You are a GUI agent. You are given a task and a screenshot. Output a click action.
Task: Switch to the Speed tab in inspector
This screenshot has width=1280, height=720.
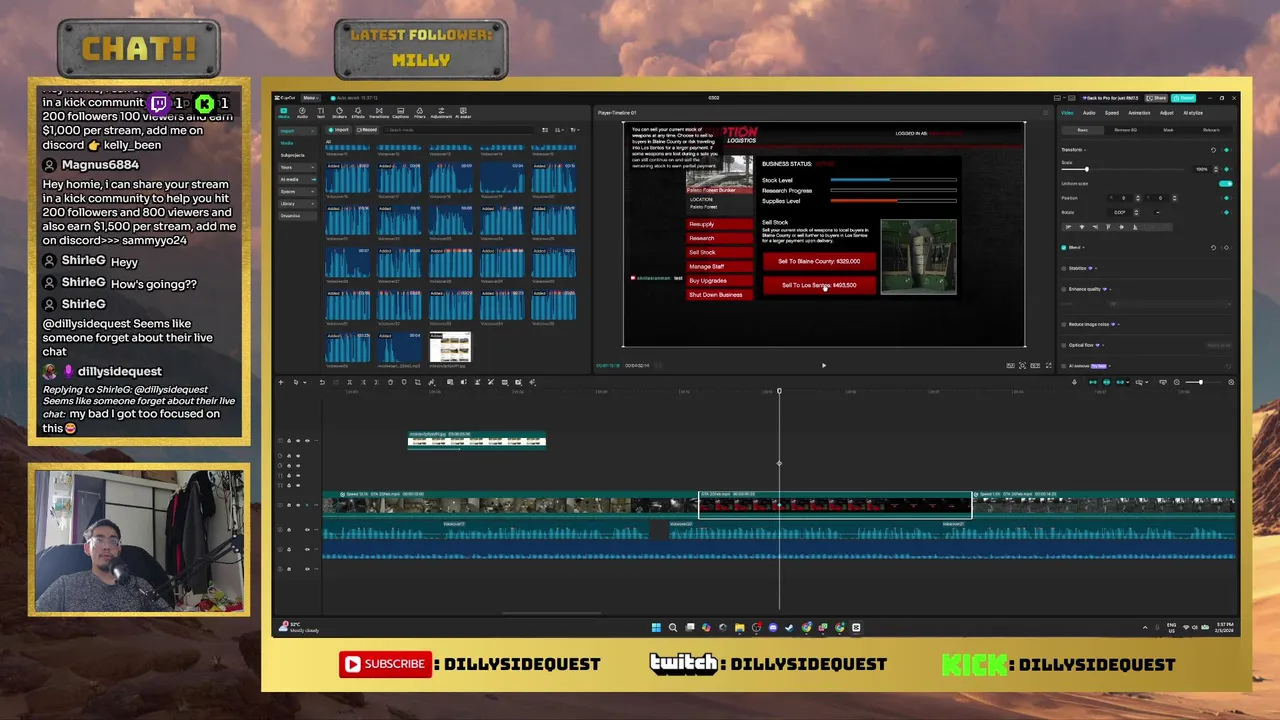[1112, 113]
